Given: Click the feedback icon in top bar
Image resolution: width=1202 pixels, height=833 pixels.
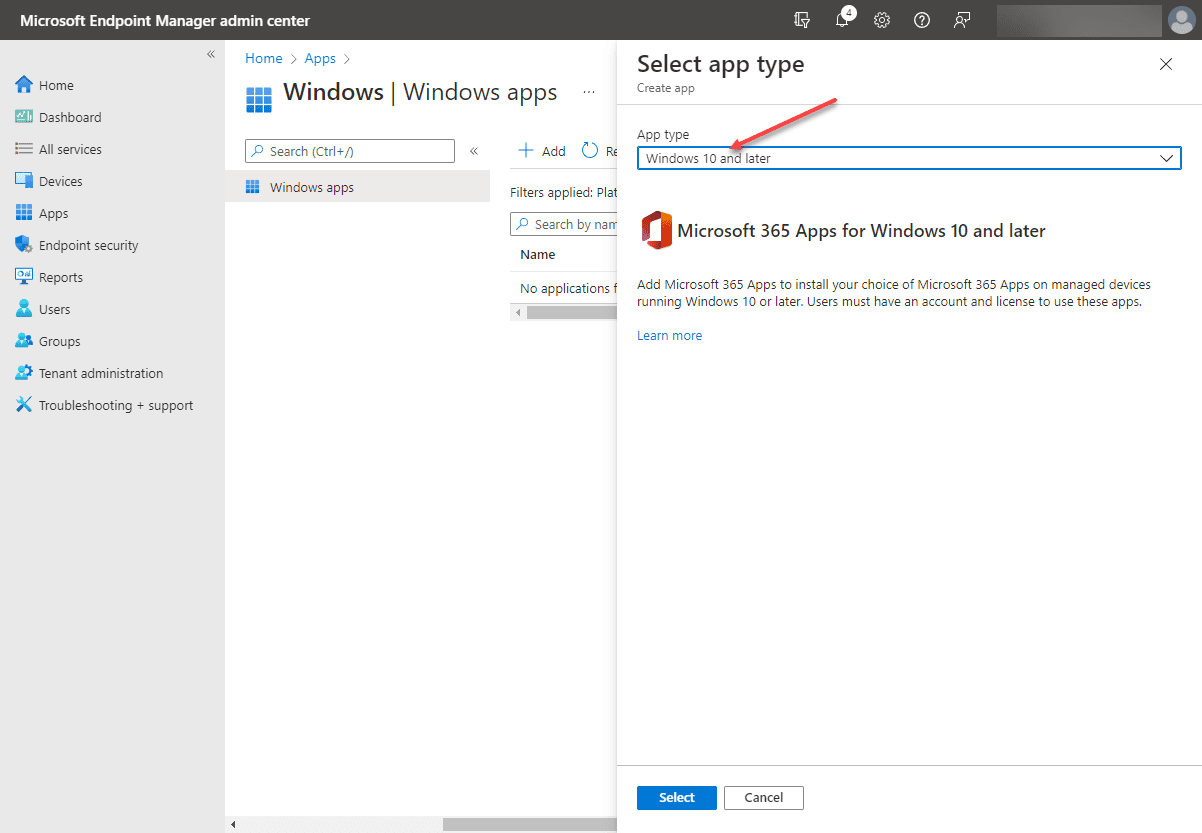Looking at the screenshot, I should coord(962,20).
